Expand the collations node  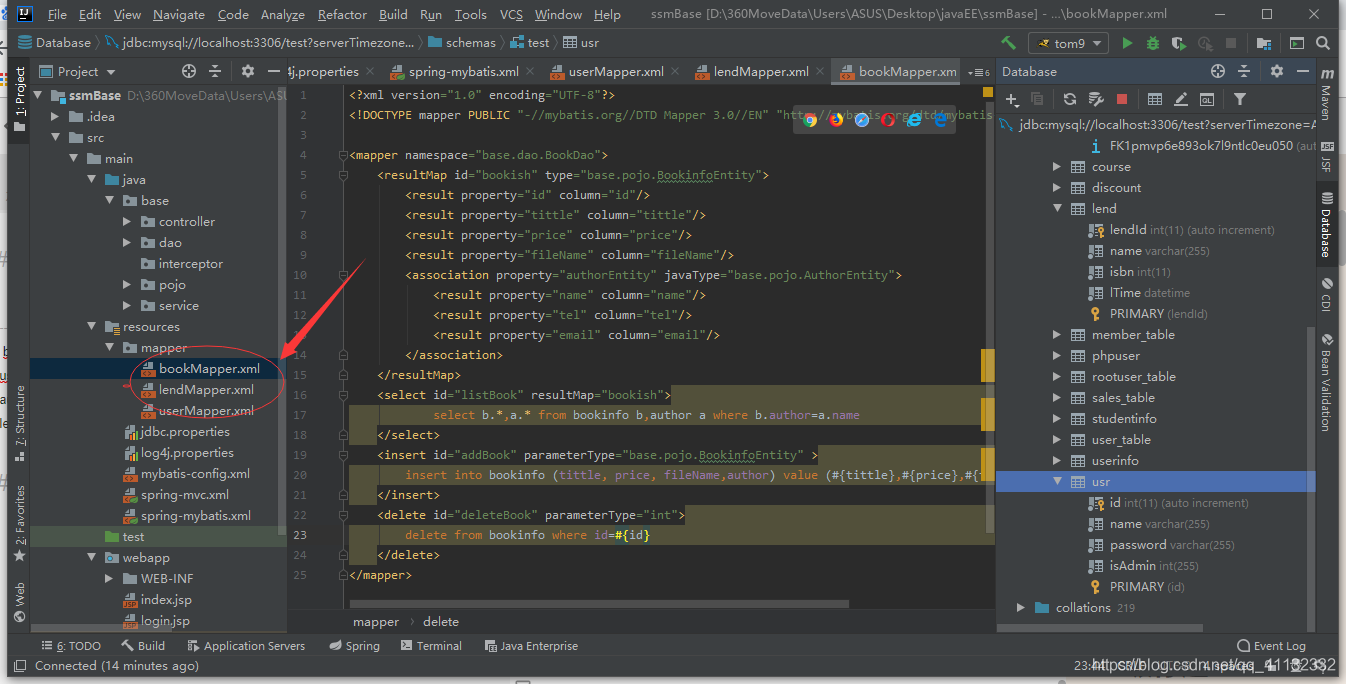[x=1020, y=608]
